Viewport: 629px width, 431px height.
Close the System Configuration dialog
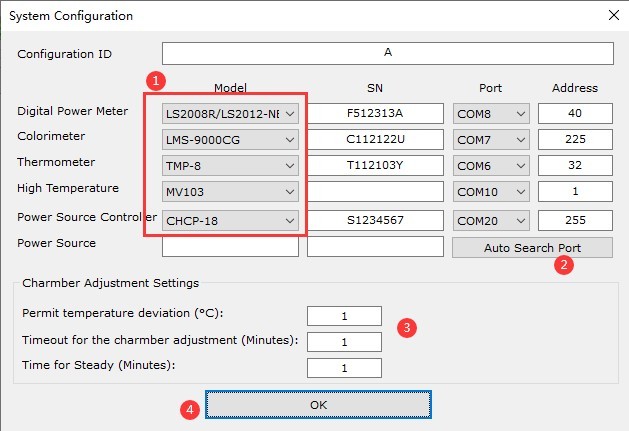pos(614,15)
